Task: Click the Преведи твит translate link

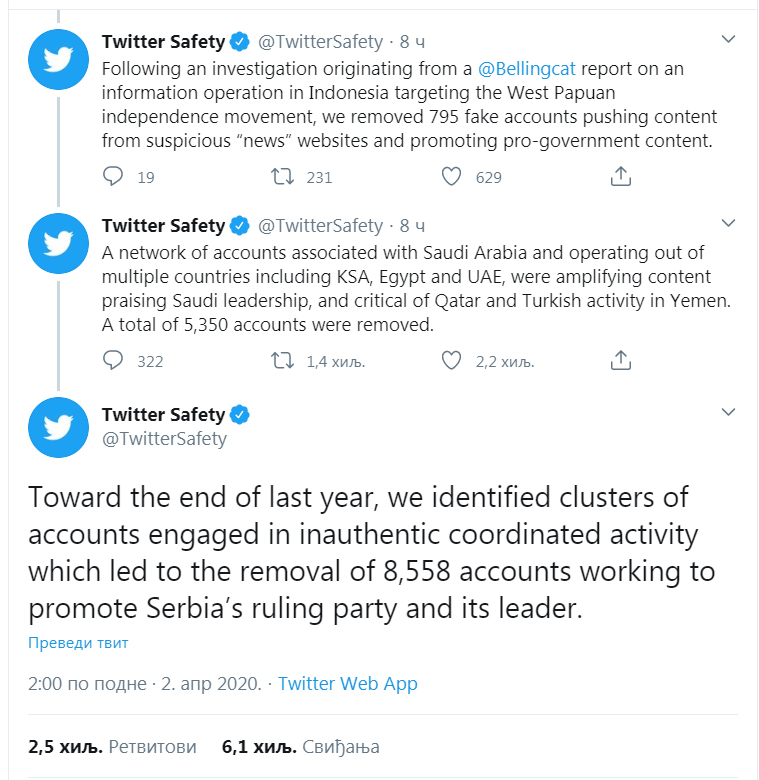Action: tap(78, 643)
